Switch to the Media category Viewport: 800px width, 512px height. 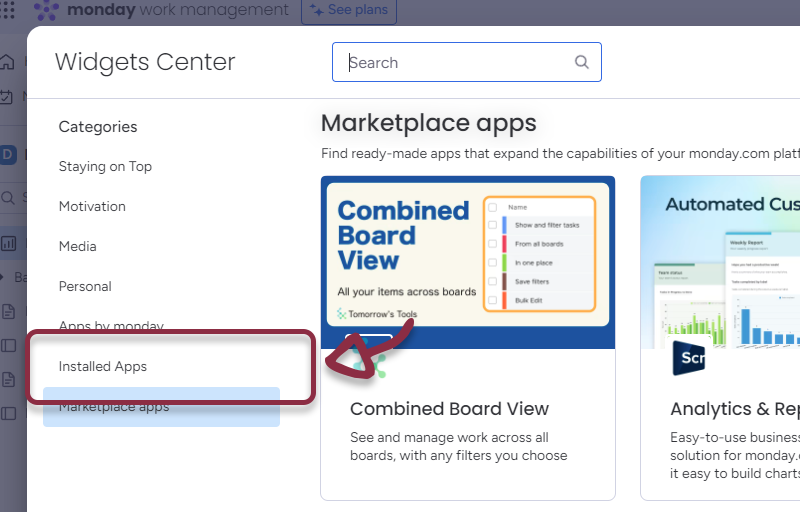79,246
